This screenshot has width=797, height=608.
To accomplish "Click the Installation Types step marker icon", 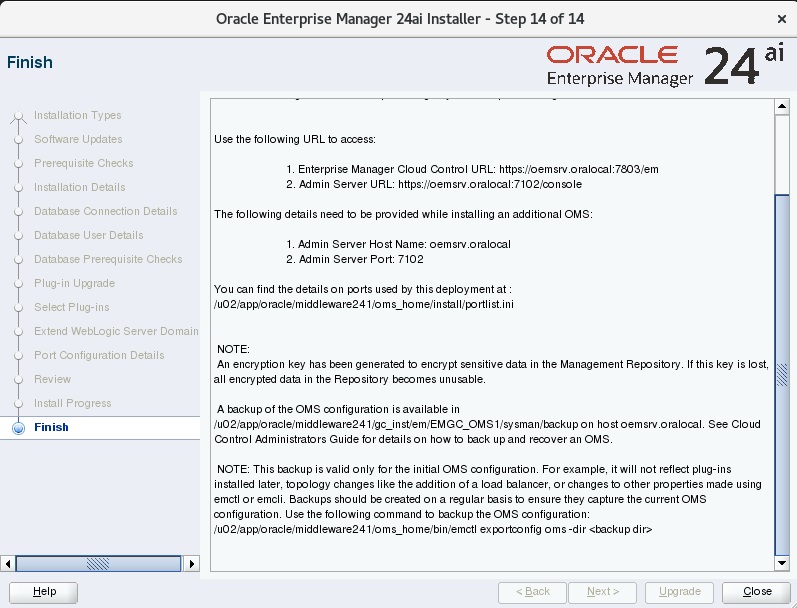I will click(x=18, y=117).
